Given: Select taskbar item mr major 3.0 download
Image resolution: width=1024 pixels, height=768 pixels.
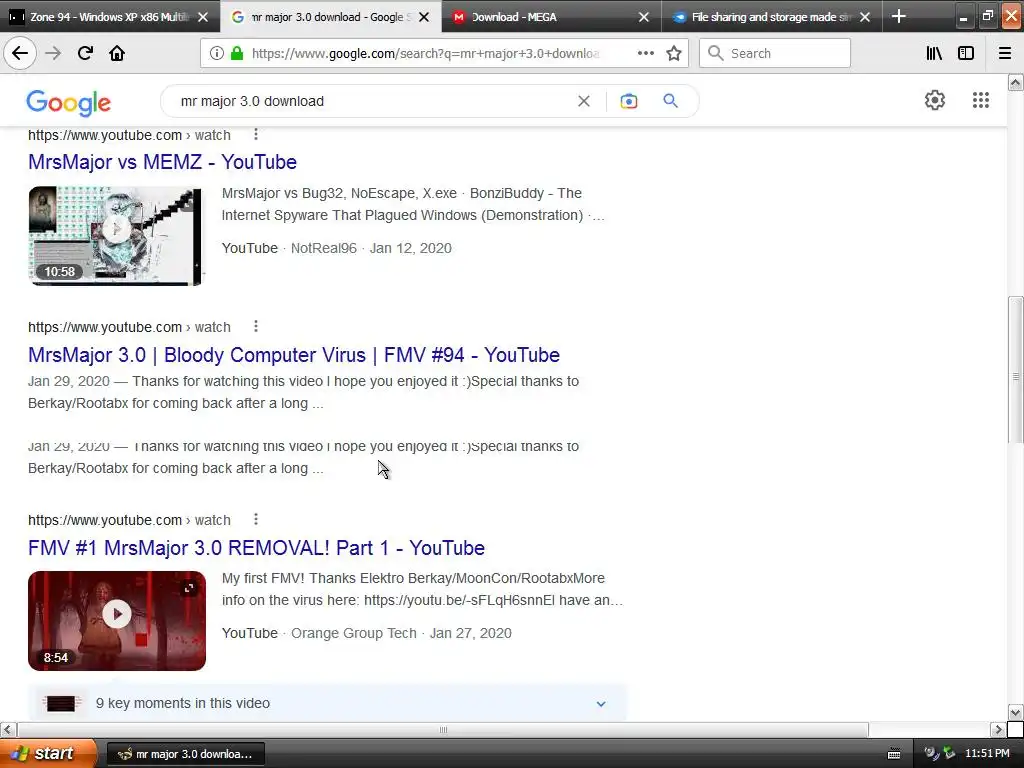Looking at the screenshot, I should click(x=185, y=754).
